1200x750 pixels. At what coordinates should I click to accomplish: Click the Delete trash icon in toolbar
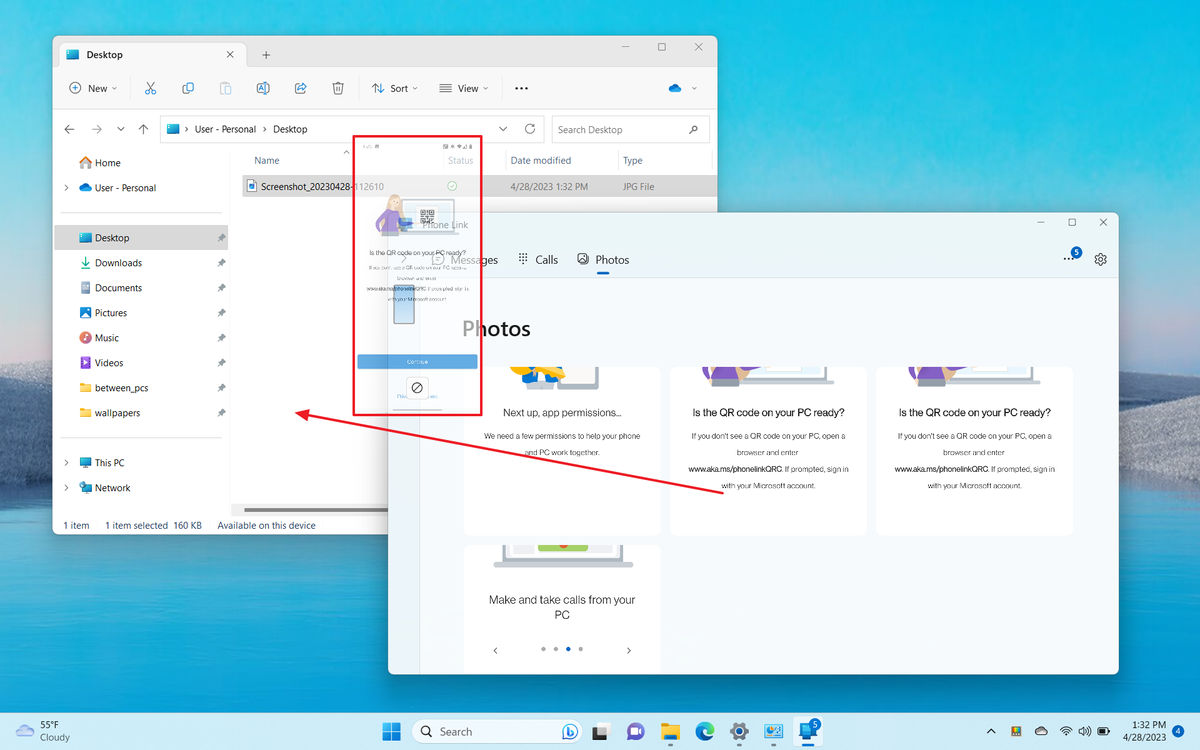338,88
